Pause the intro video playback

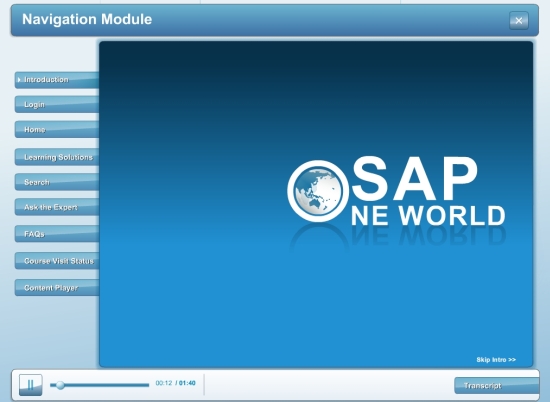tap(31, 385)
